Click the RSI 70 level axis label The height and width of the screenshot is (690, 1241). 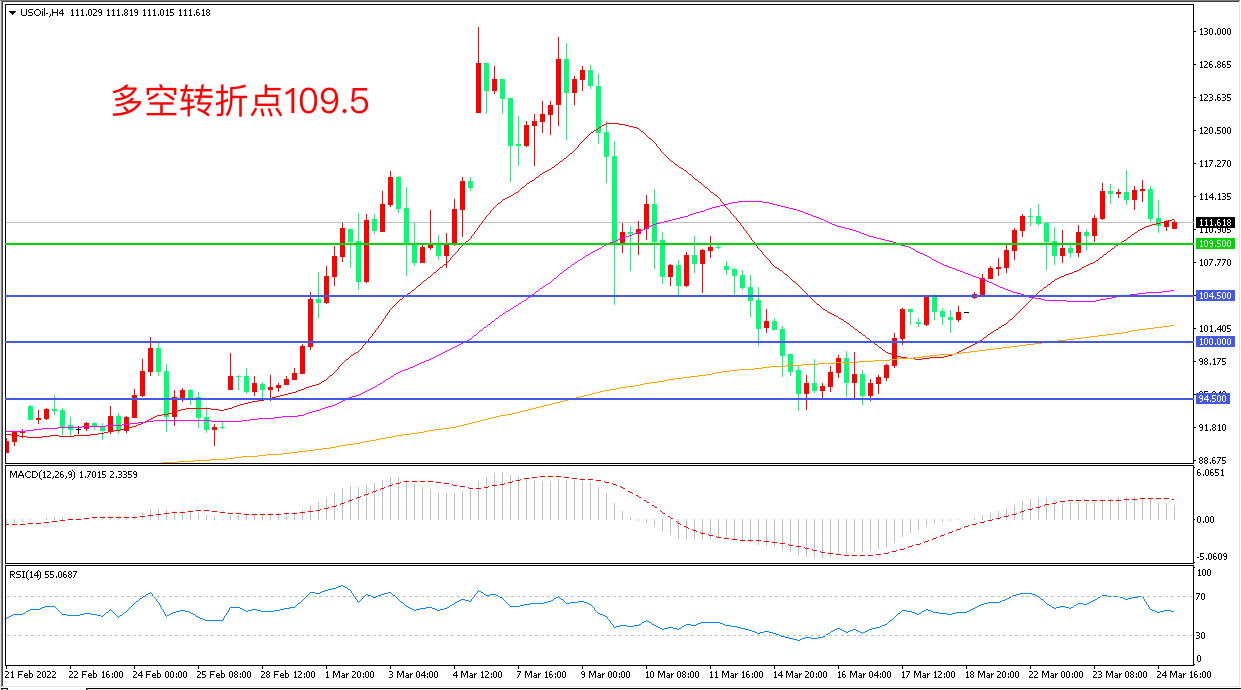pos(1204,597)
